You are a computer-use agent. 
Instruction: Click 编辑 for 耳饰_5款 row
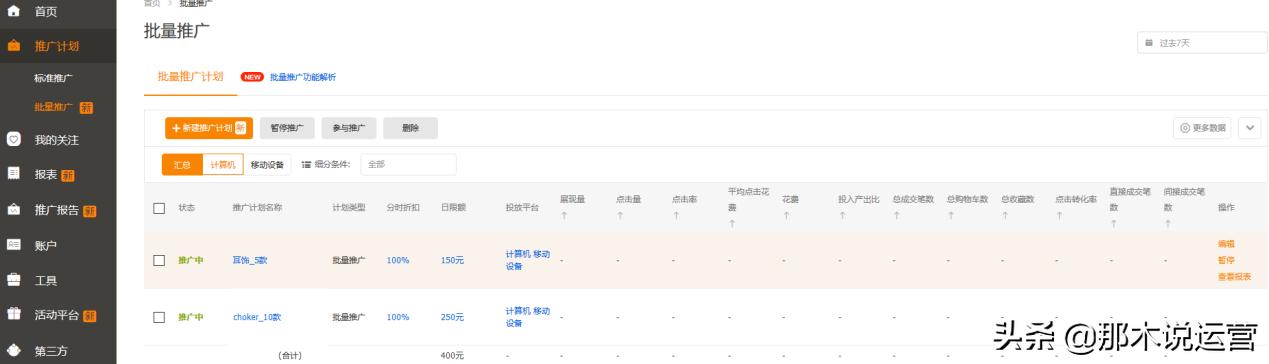point(1226,244)
